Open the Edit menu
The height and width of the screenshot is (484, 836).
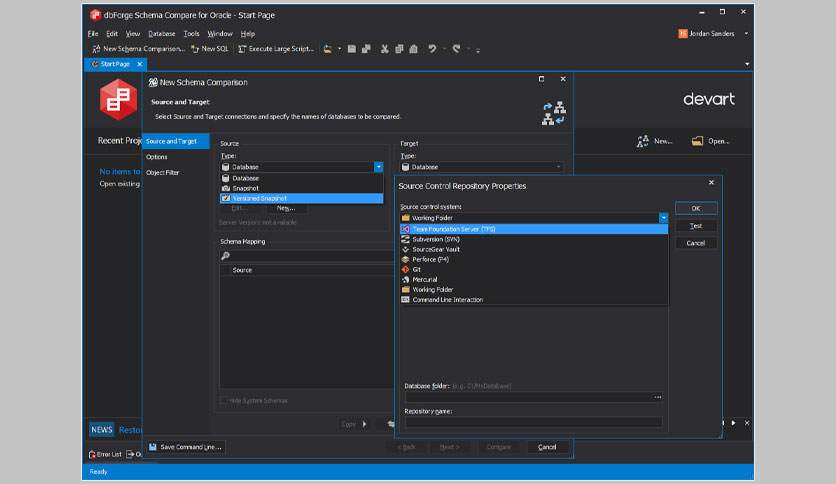[112, 34]
